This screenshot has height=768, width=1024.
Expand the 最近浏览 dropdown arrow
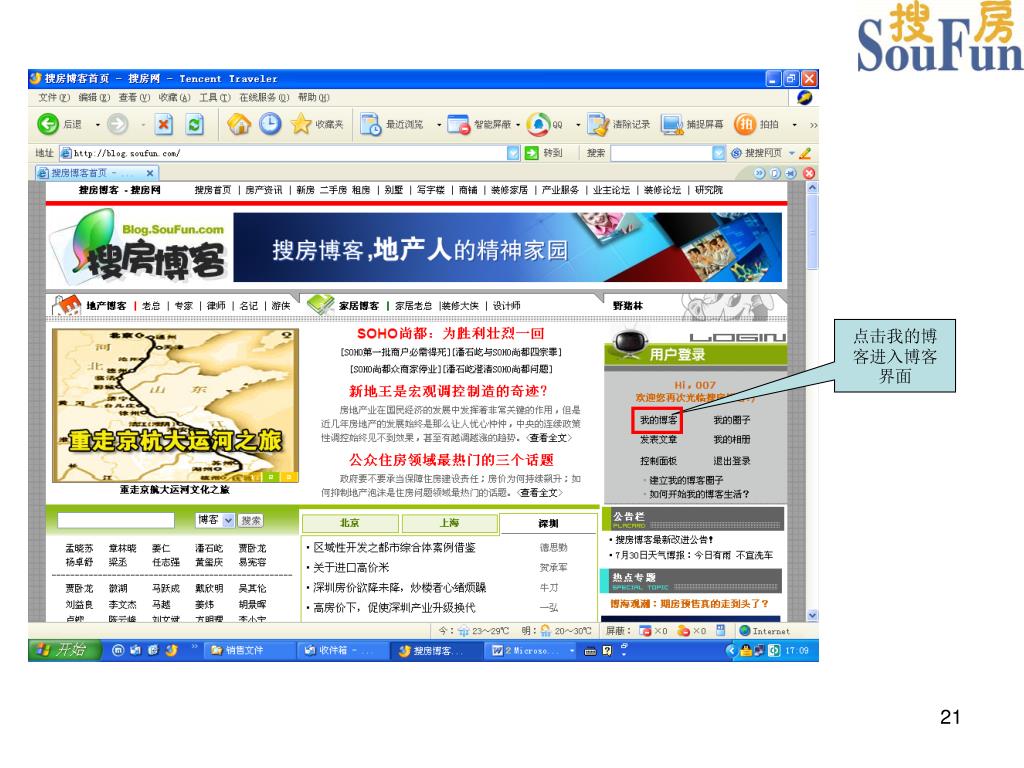pyautogui.click(x=439, y=124)
